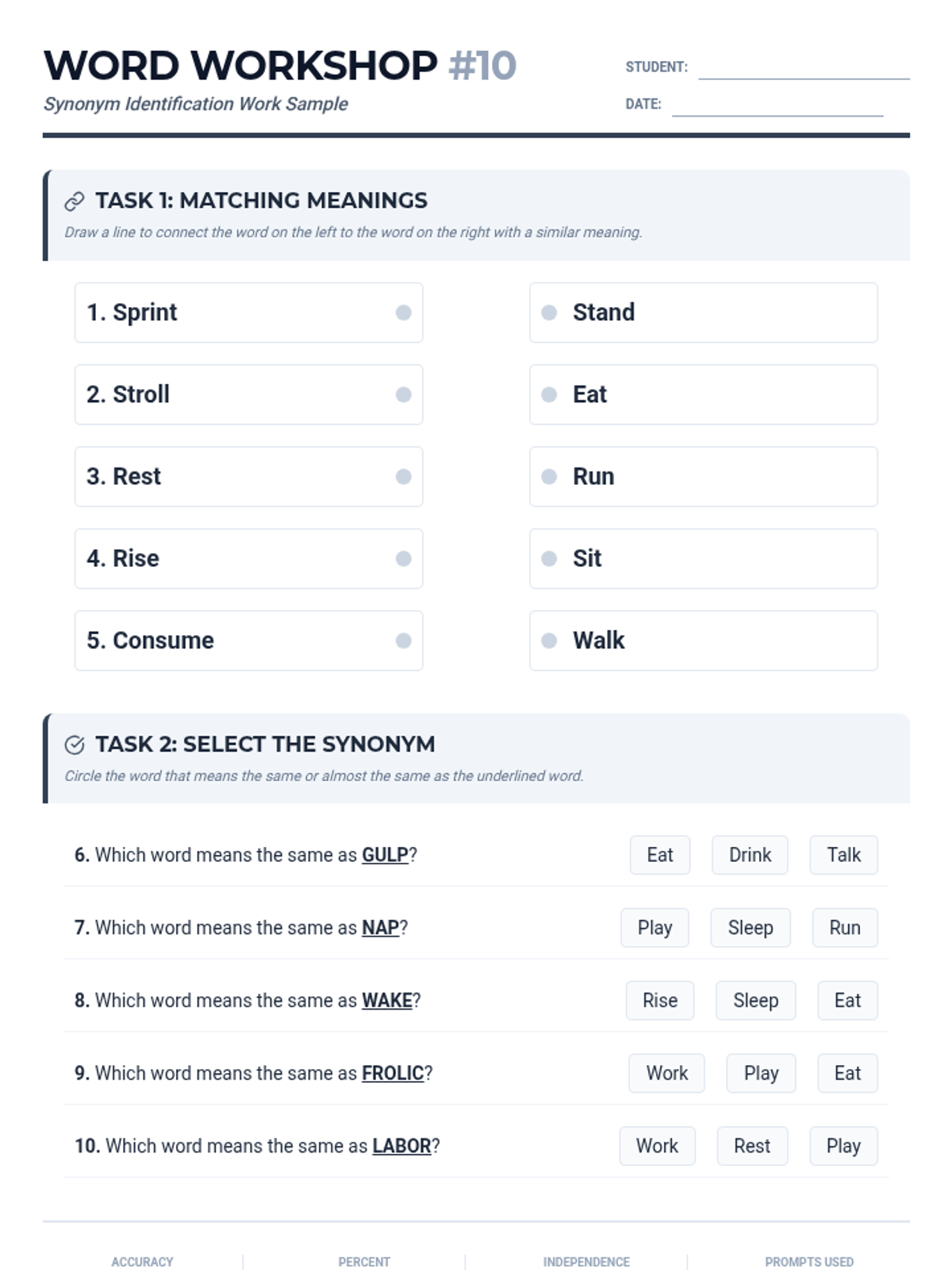Image resolution: width=952 pixels, height=1270 pixels.
Task: Click the Student name line
Action: click(x=803, y=70)
